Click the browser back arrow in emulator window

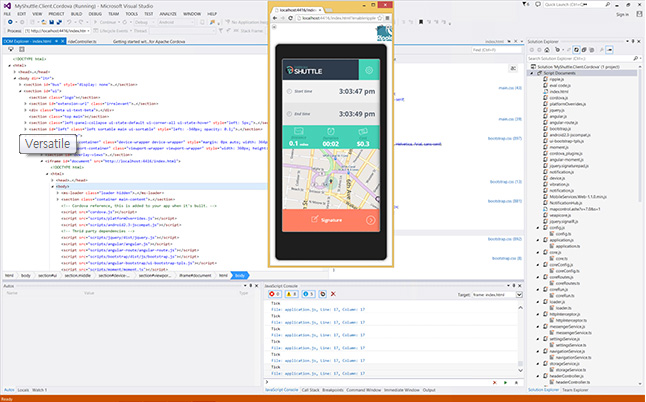(x=275, y=18)
